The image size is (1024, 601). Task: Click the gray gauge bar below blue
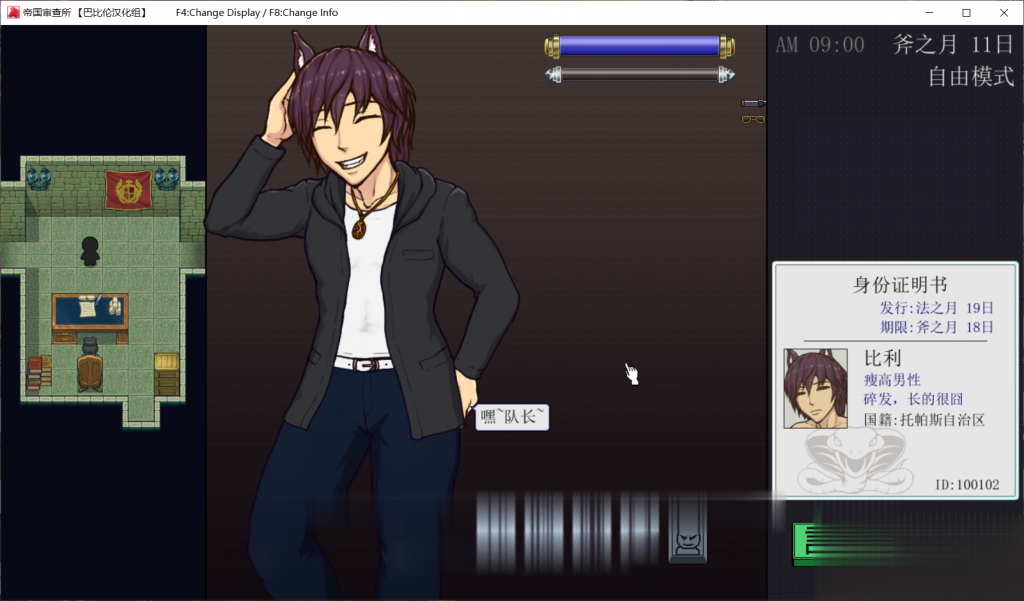point(639,74)
